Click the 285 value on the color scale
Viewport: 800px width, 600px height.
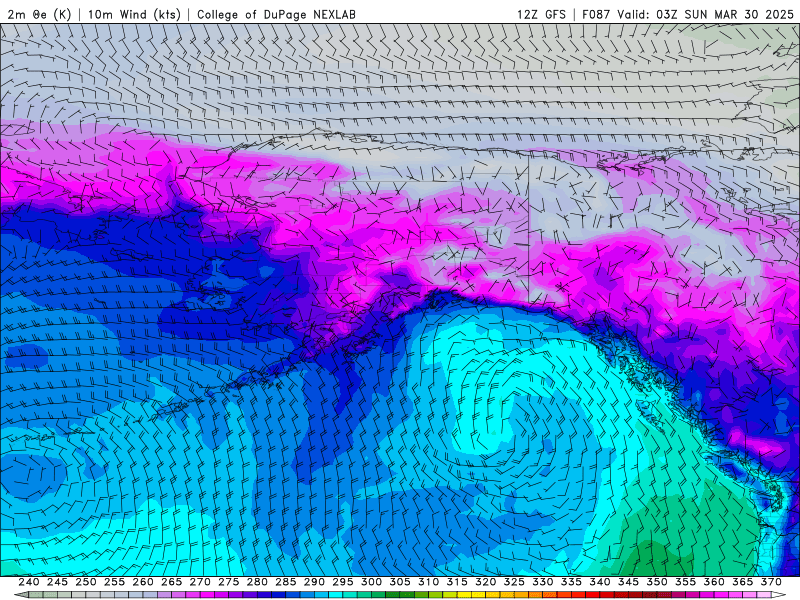tap(286, 582)
